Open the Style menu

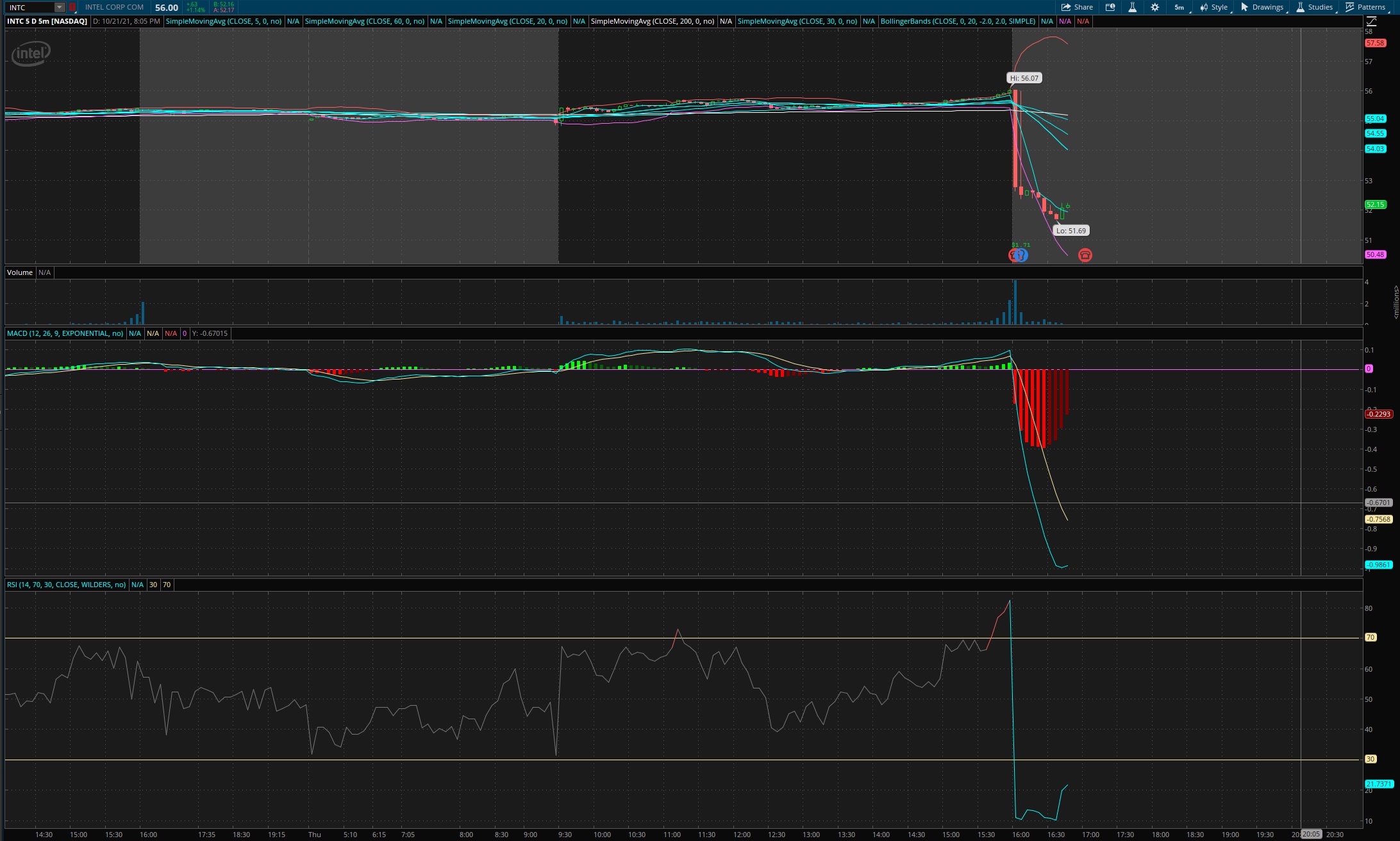tap(1214, 7)
